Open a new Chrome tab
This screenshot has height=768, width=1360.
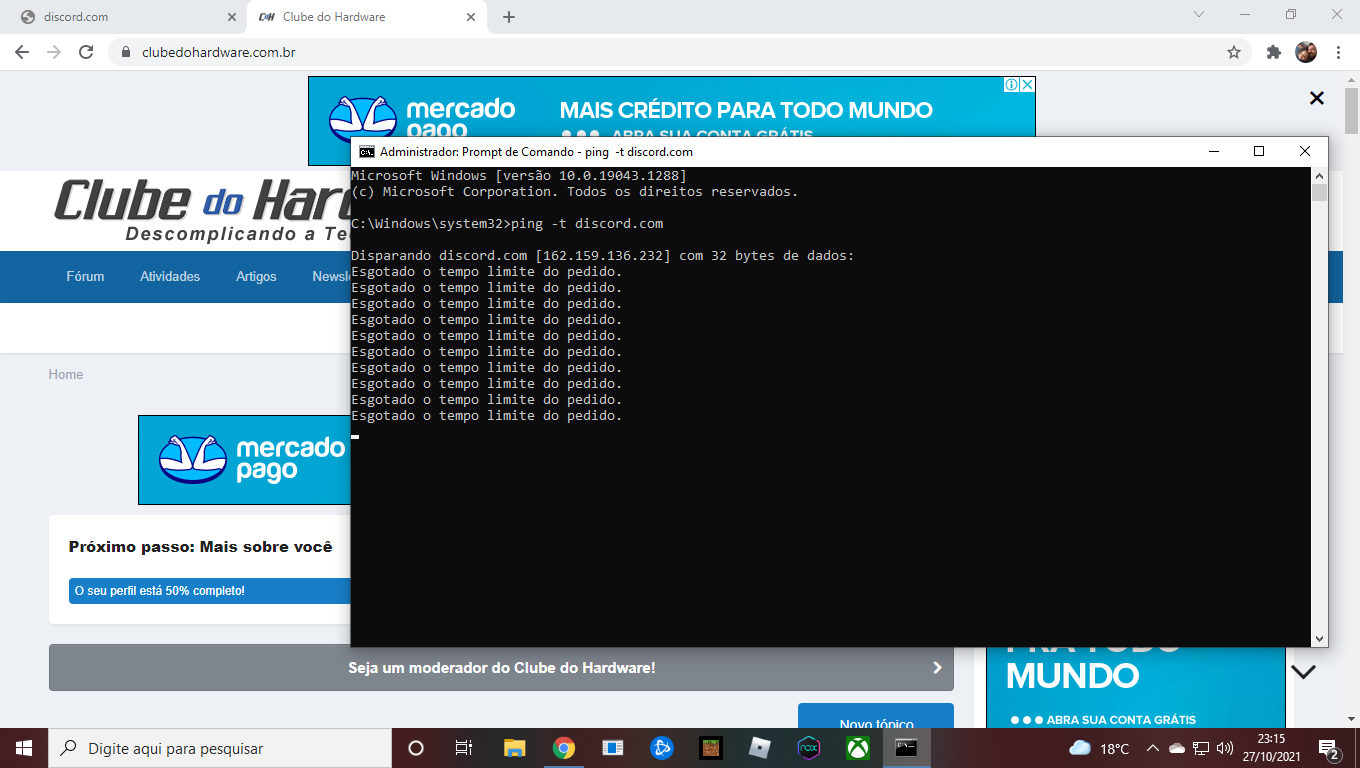(x=509, y=17)
